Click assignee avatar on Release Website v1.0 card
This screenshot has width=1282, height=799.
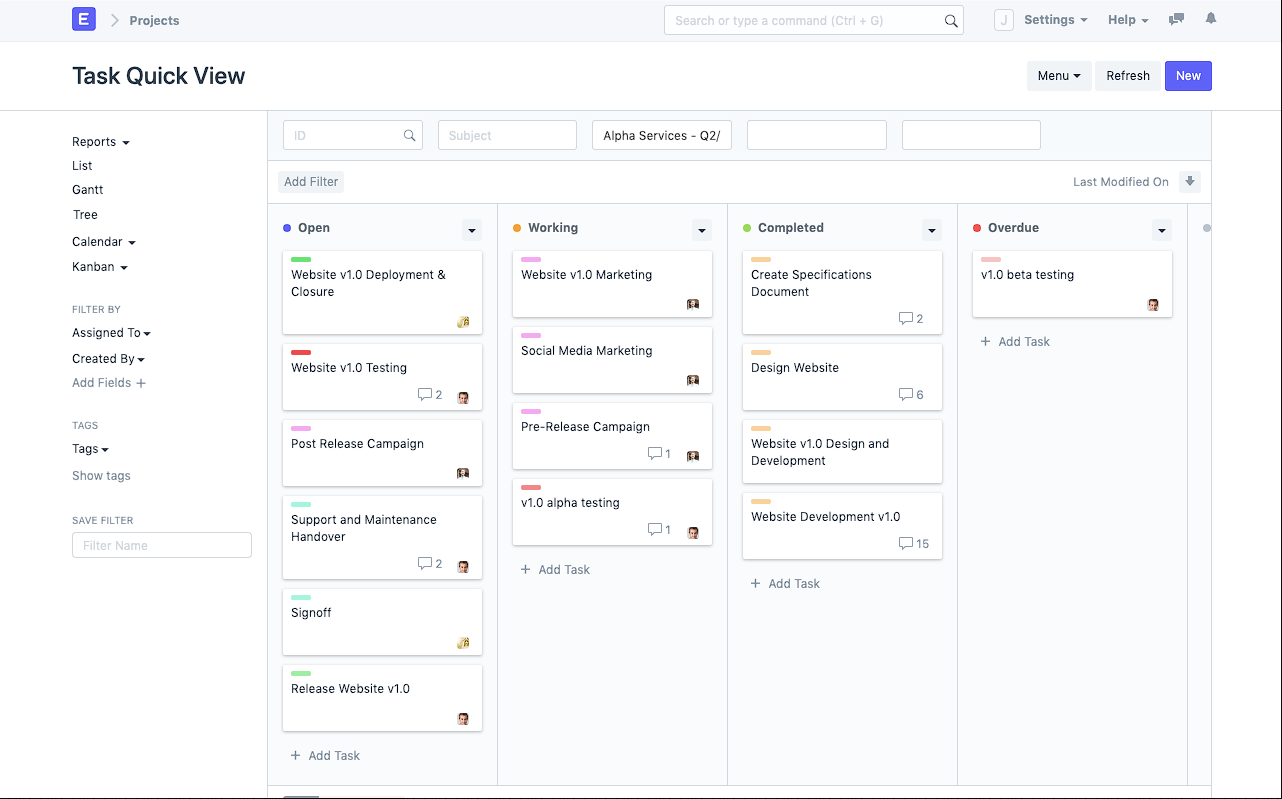[463, 719]
